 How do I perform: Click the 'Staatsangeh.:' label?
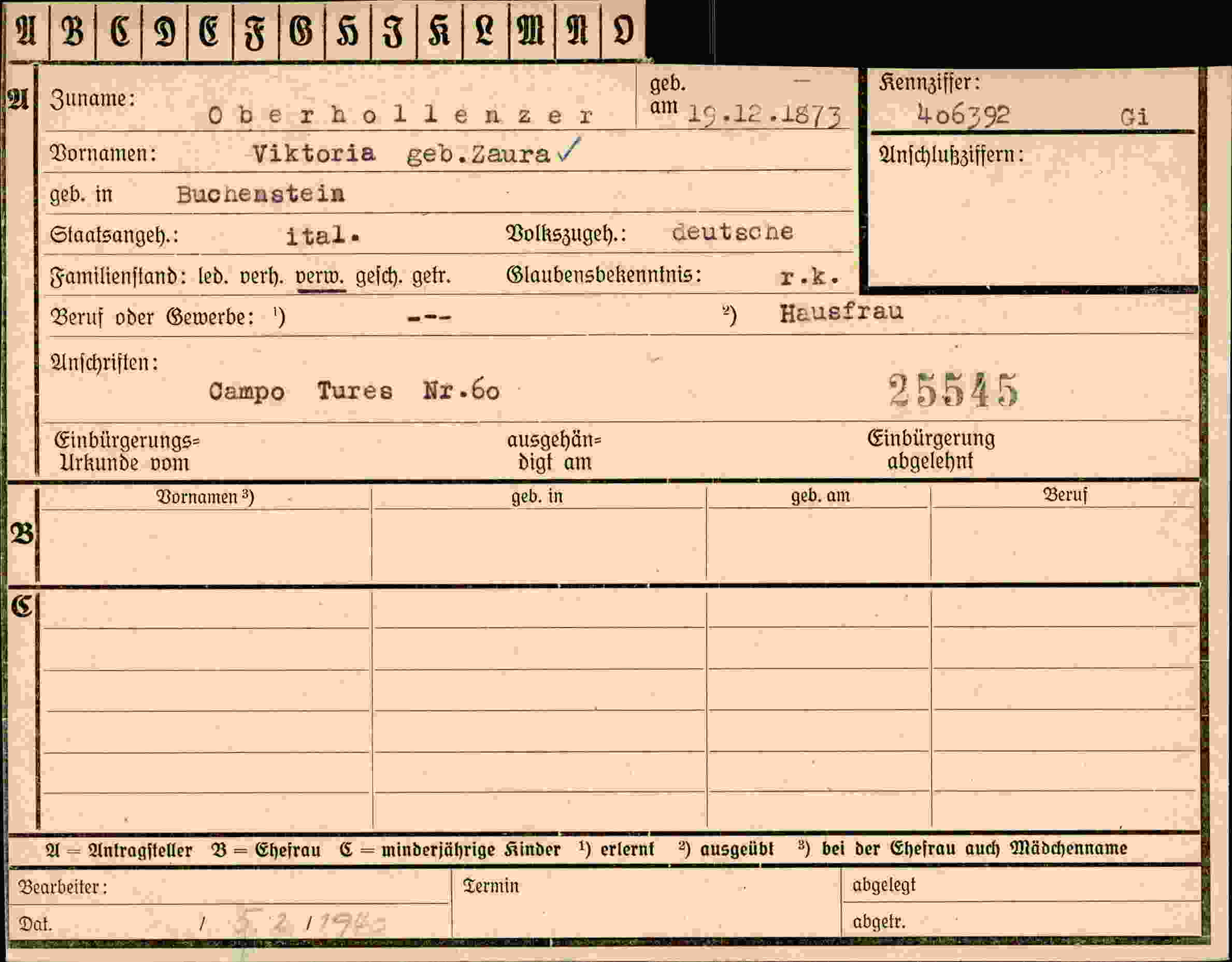[x=114, y=235]
